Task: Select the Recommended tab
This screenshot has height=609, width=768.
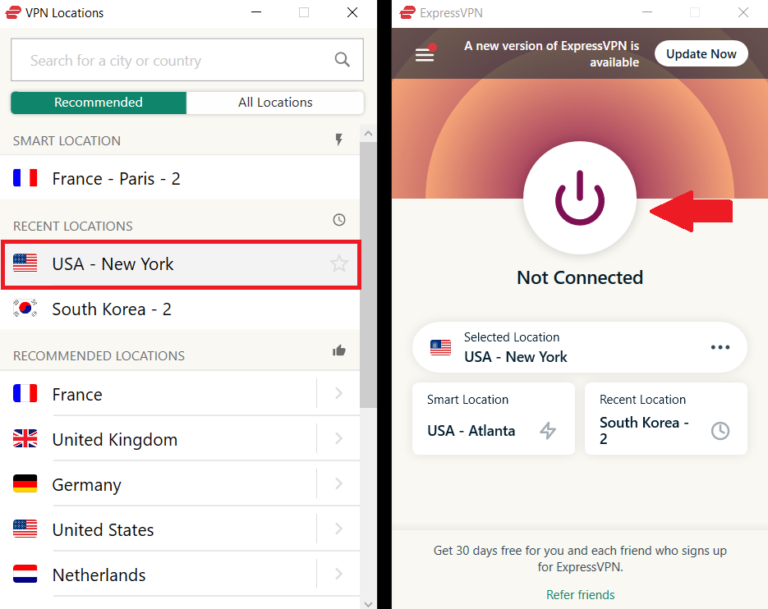Action: point(98,102)
